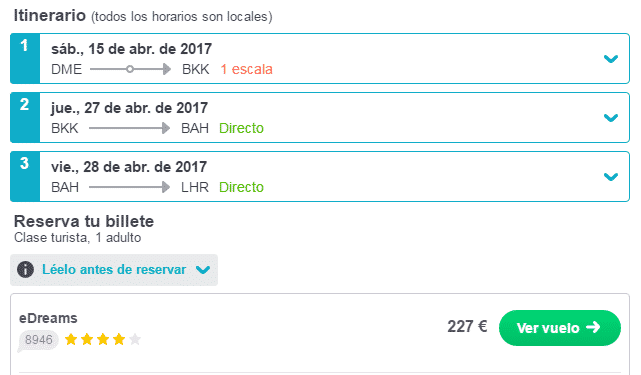Open Léelo antes de reservar dropdown arrow
The width and height of the screenshot is (641, 375).
click(x=203, y=270)
